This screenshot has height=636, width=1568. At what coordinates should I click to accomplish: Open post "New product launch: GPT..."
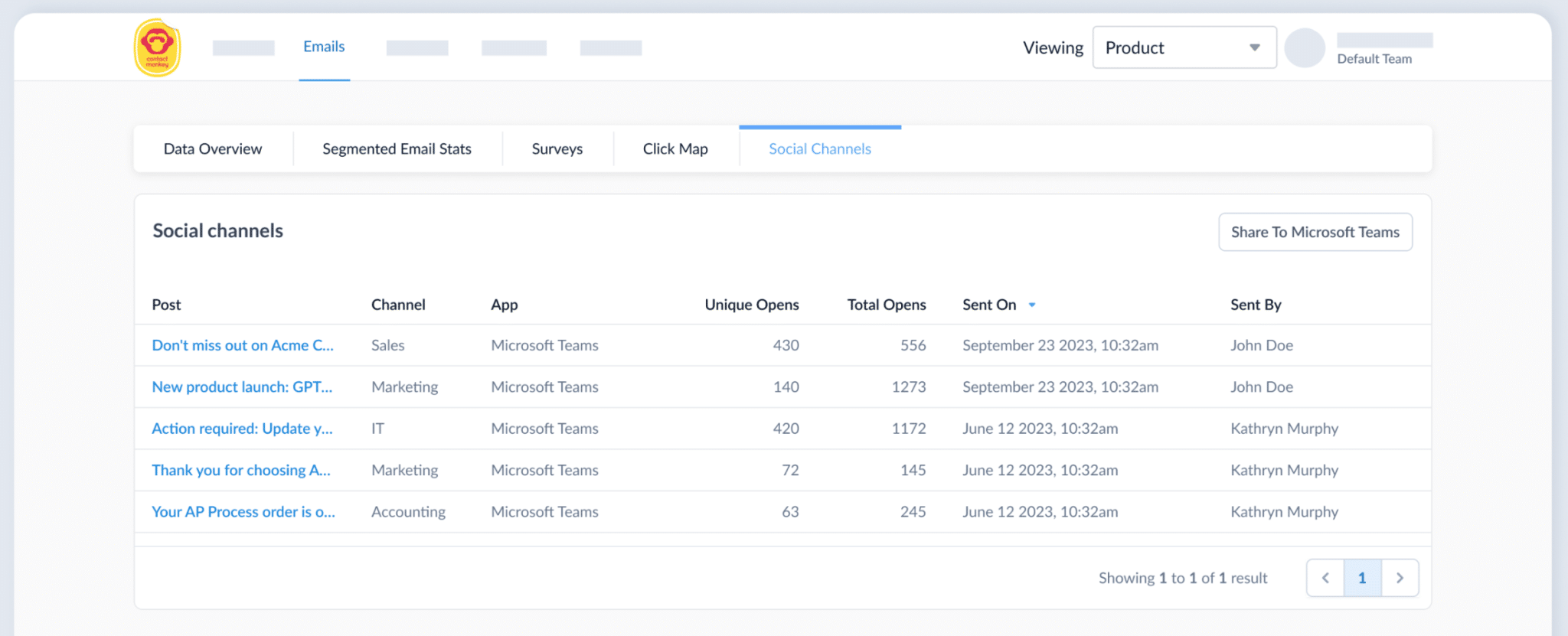coord(242,386)
